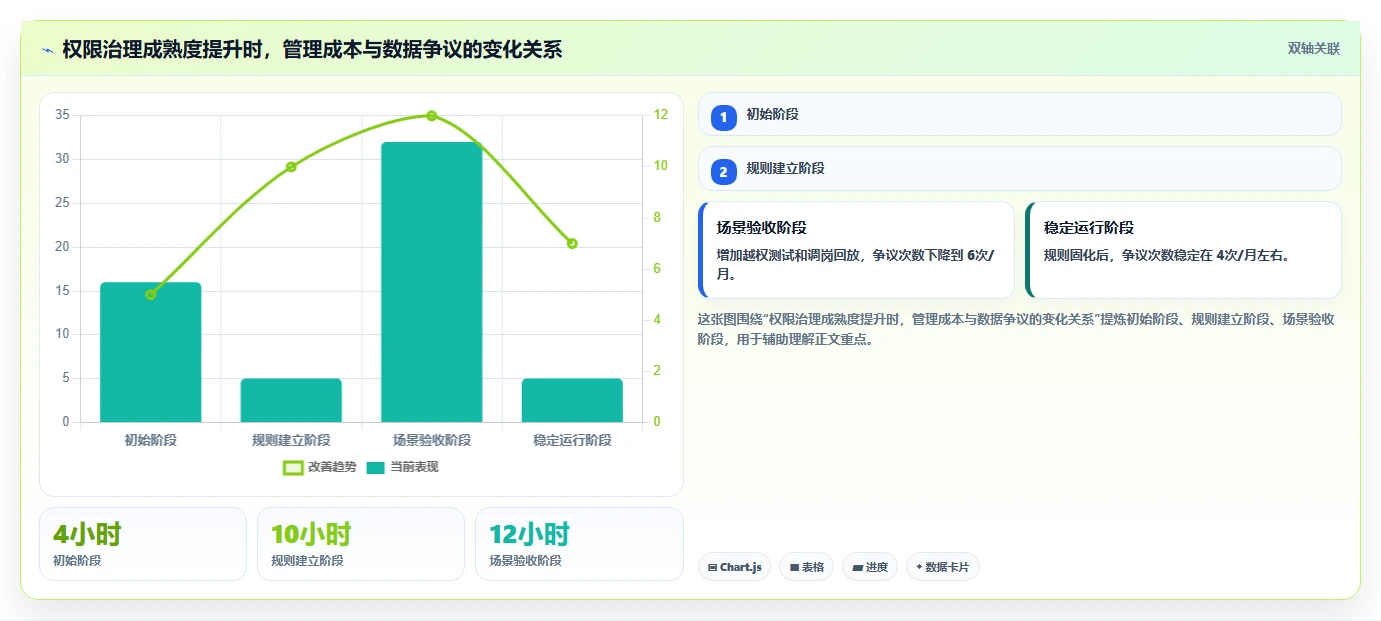Expand the step 1 初始阶段 row
Viewport: 1381px width, 621px height.
coord(1019,114)
